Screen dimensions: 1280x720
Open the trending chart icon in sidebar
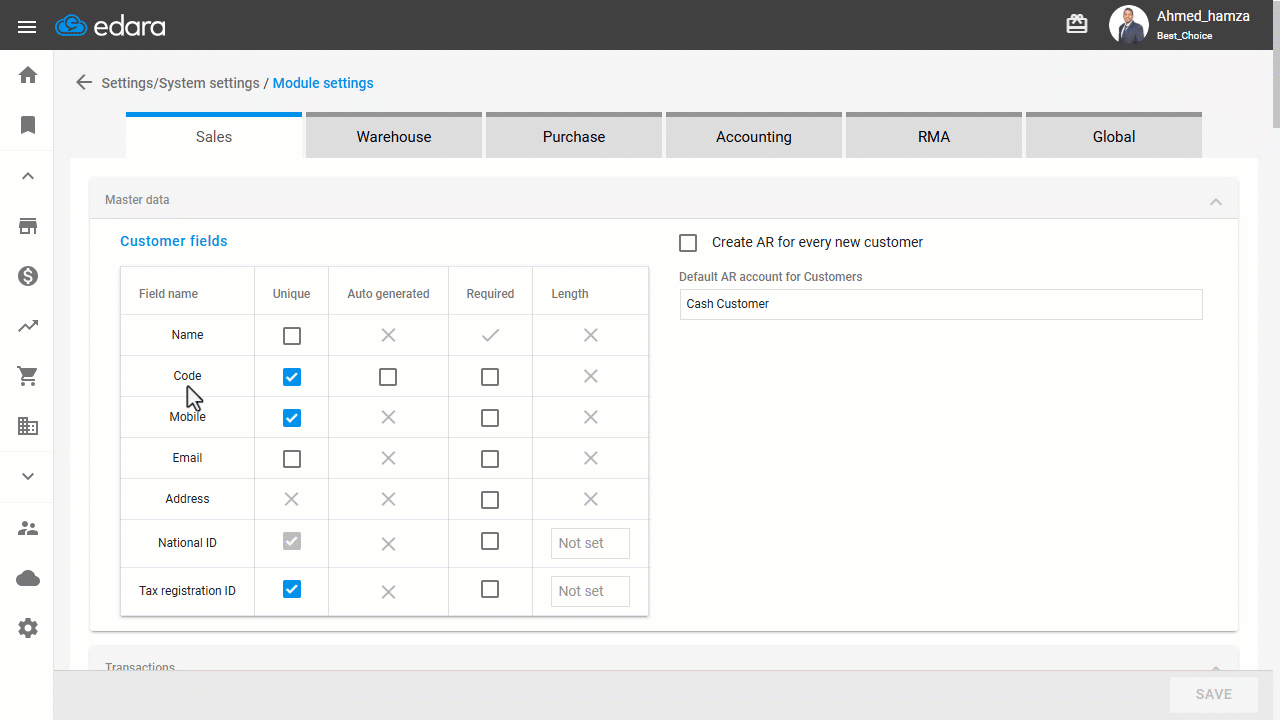28,326
